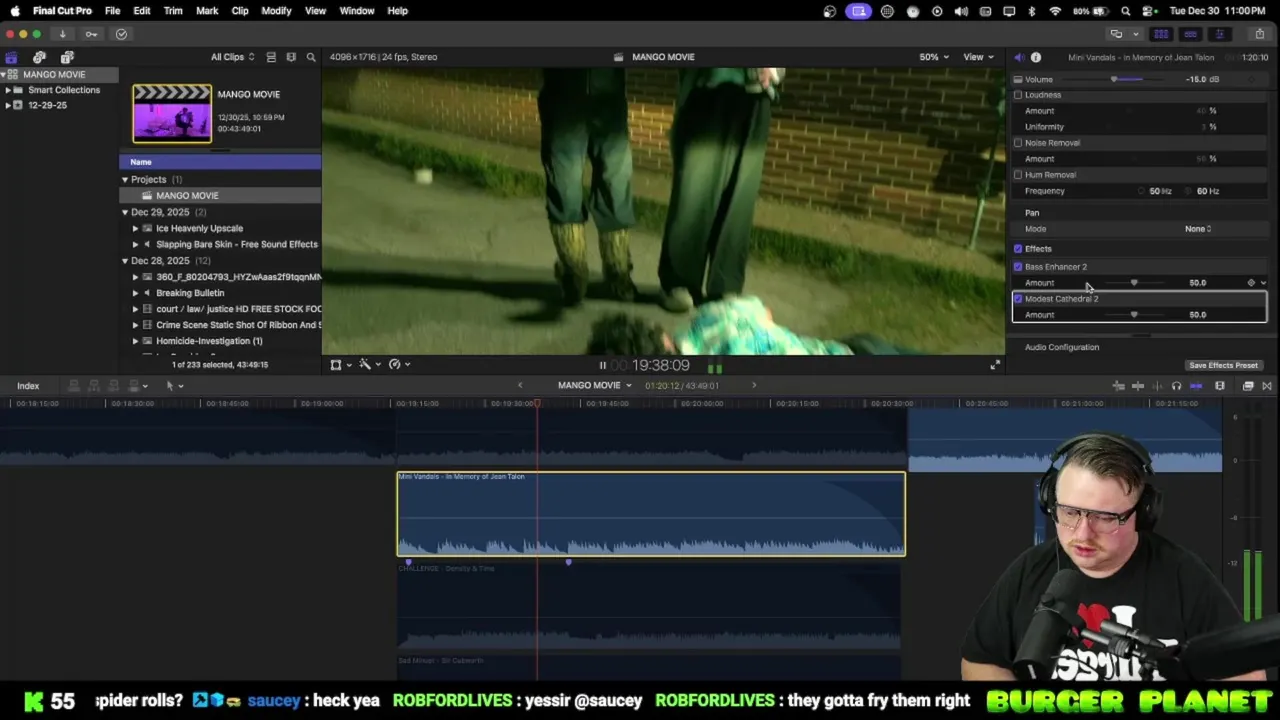Open the browser search magnifier

311,57
